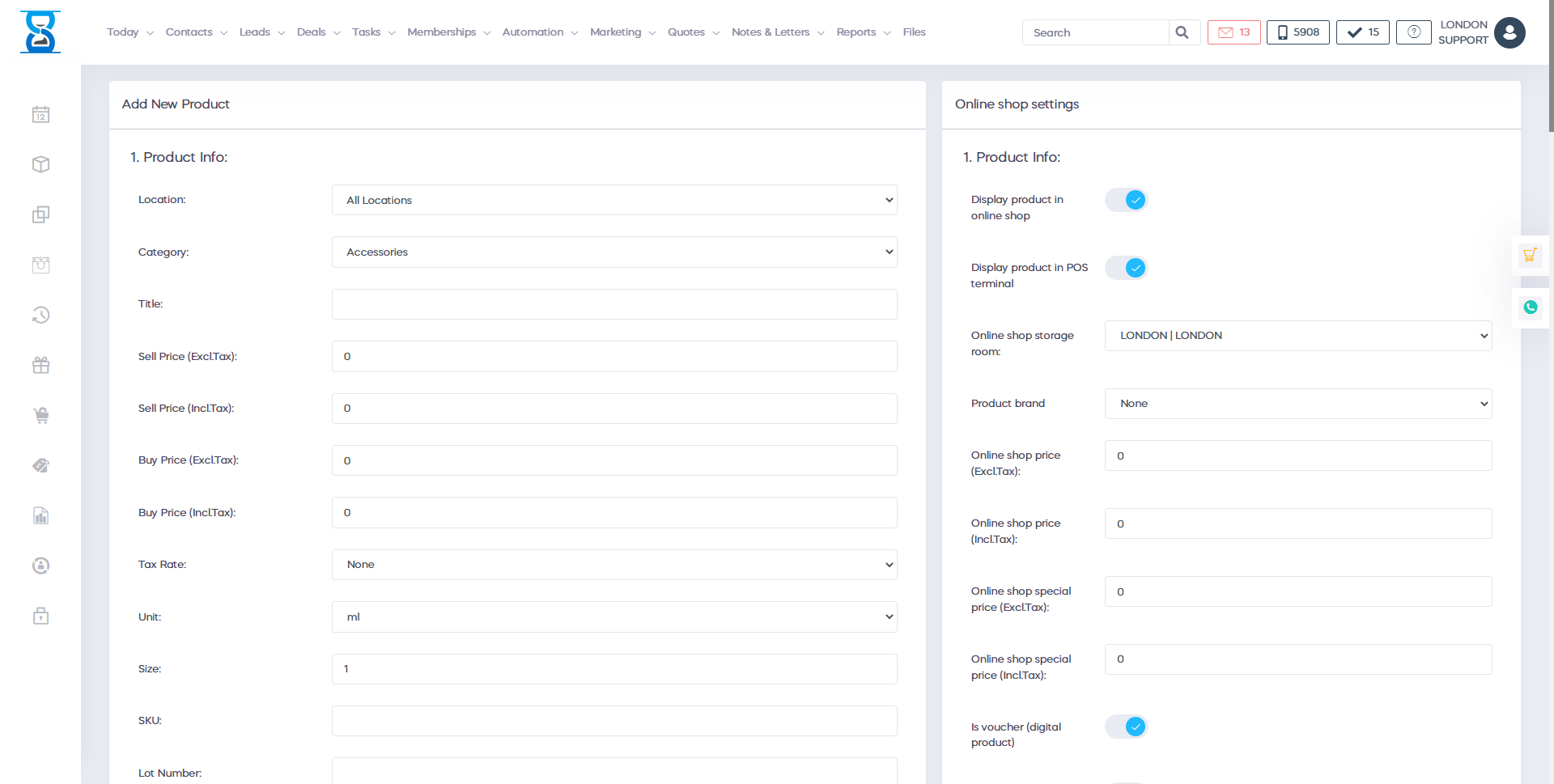Open the calendar icon in the left sidebar

point(40,115)
